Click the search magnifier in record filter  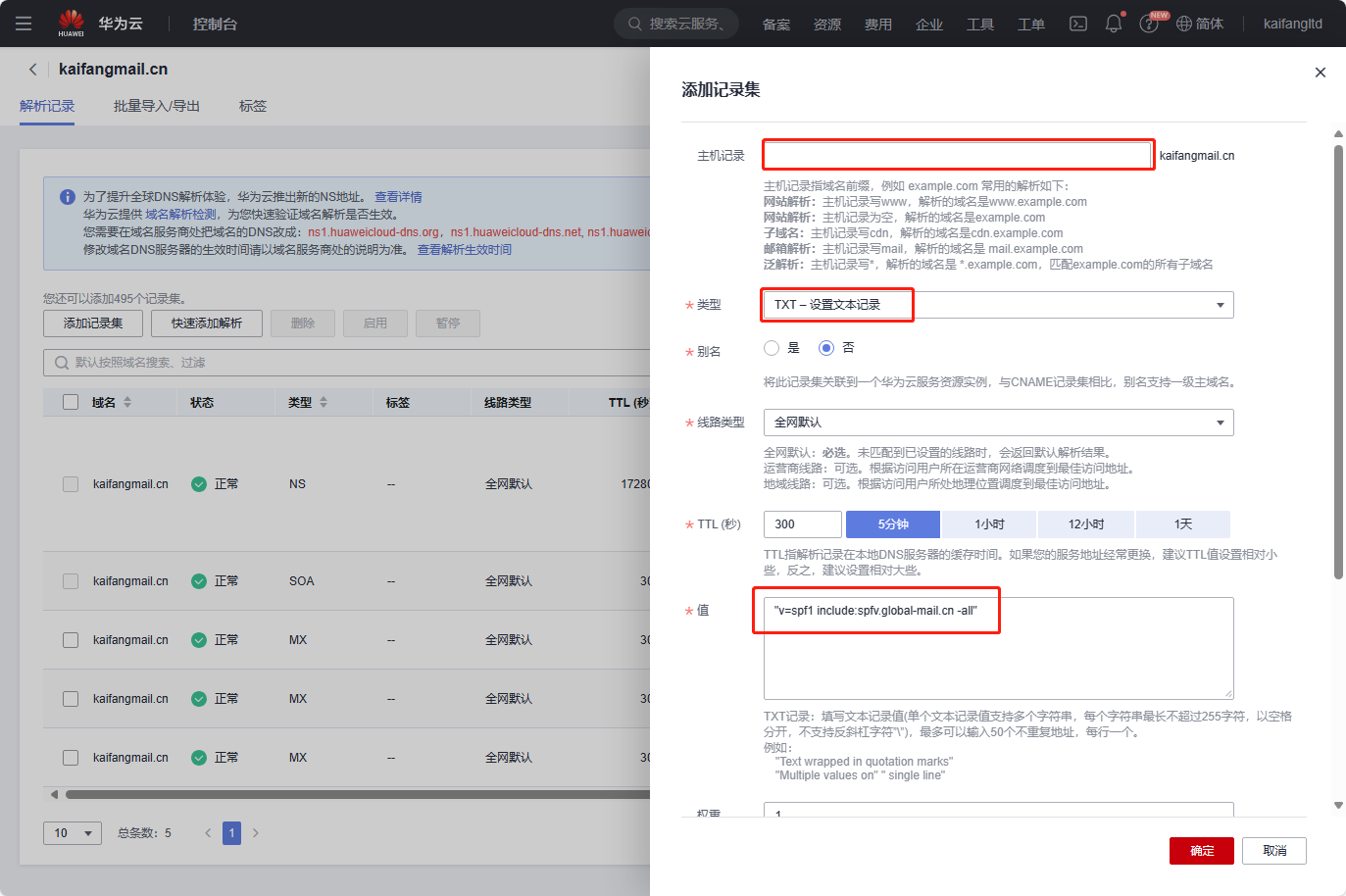pos(62,363)
